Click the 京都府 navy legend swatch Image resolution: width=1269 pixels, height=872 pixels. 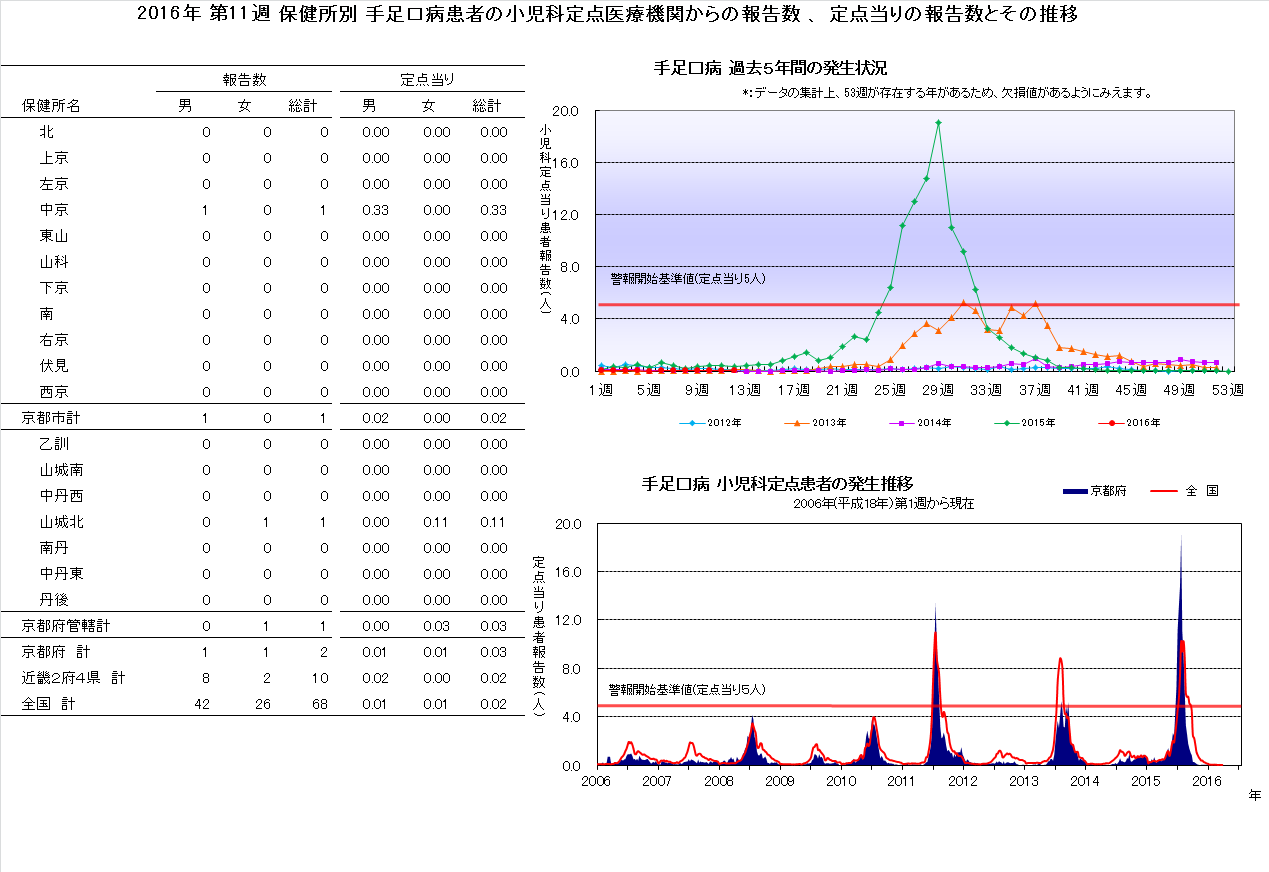[1073, 491]
